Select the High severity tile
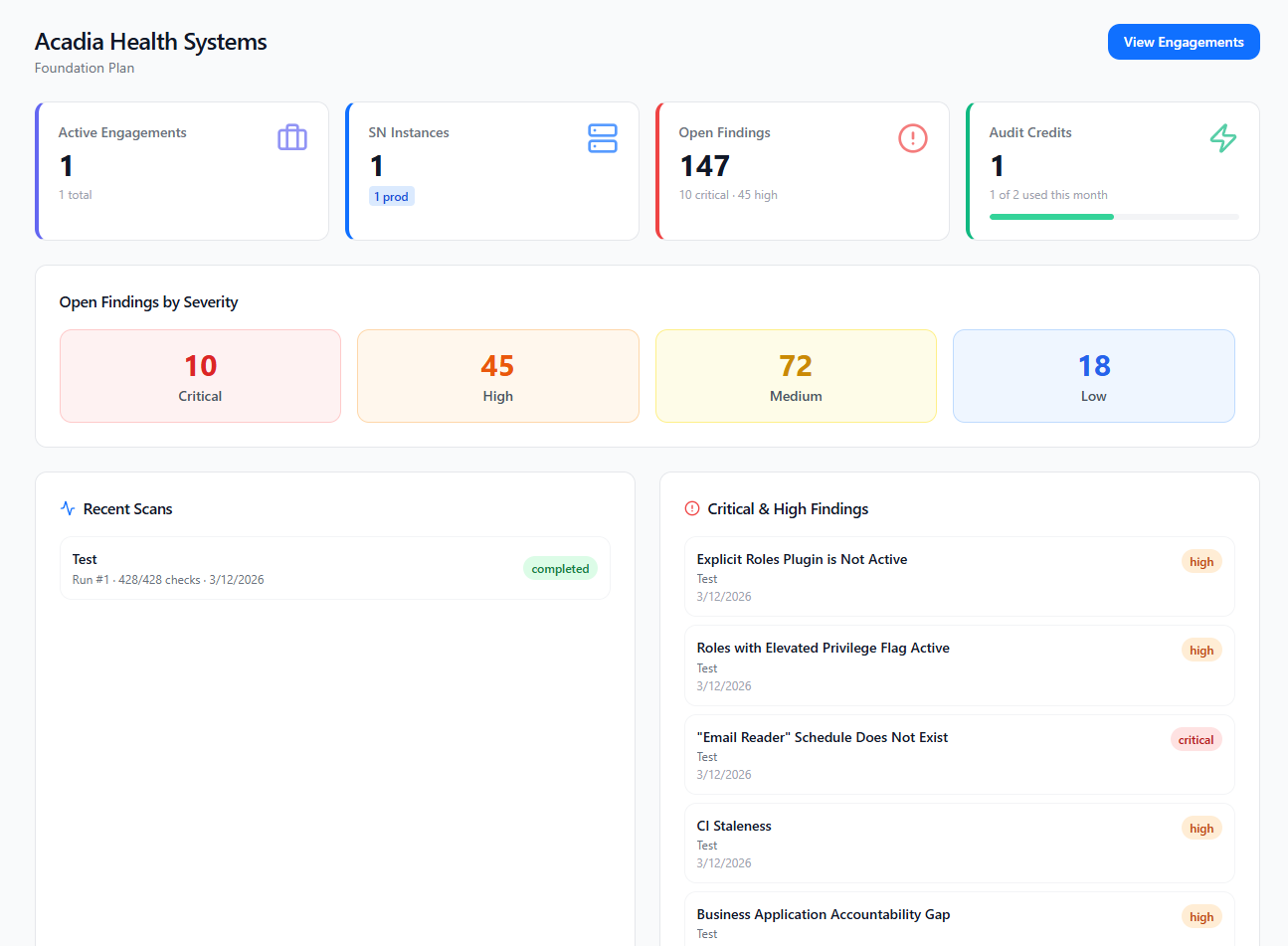This screenshot has height=946, width=1288. tap(497, 376)
